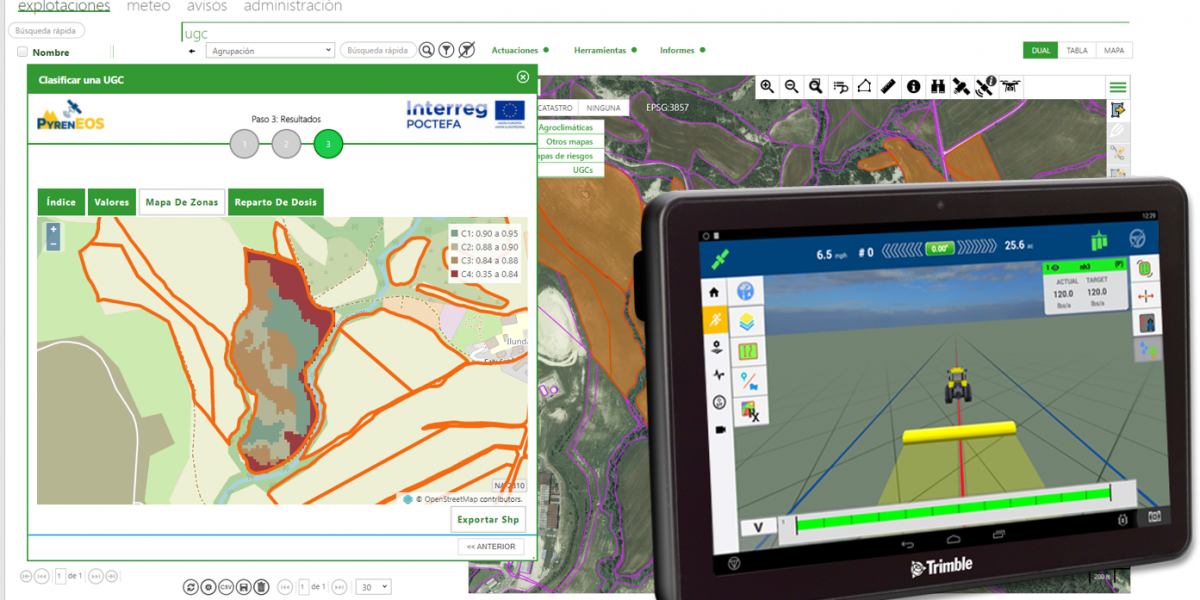Image resolution: width=1200 pixels, height=600 pixels.
Task: Tap the orange running-man icon on Trimble display
Action: tap(716, 320)
